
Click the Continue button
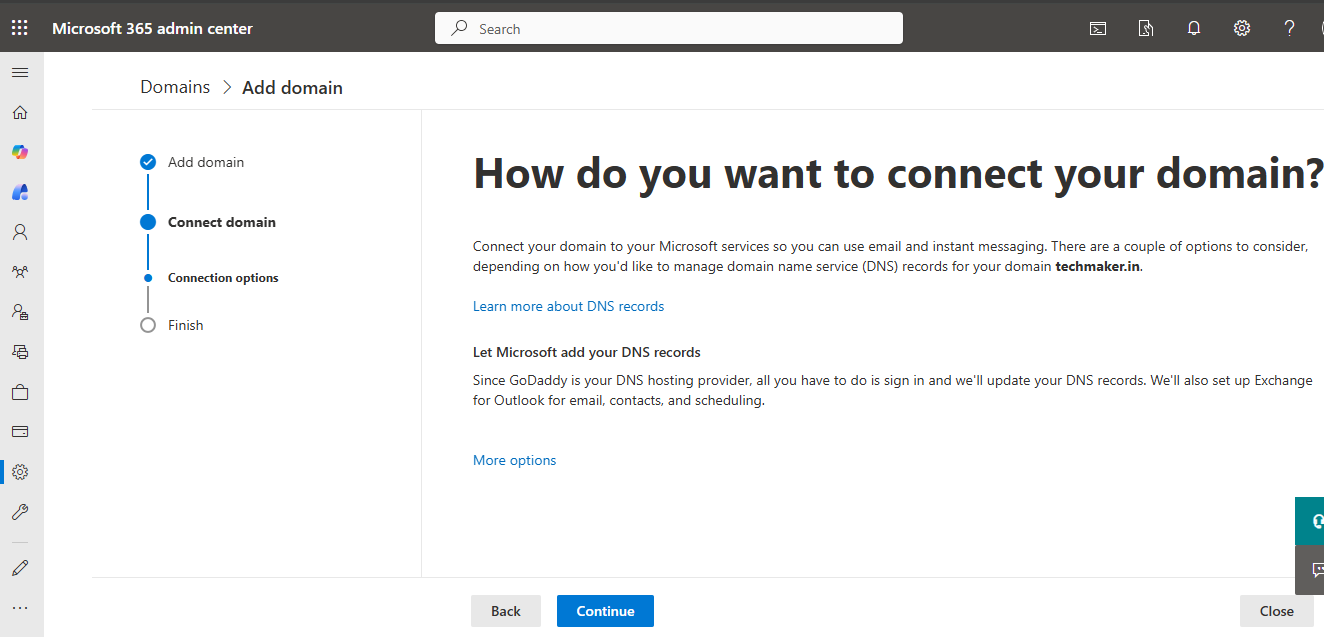tap(605, 611)
